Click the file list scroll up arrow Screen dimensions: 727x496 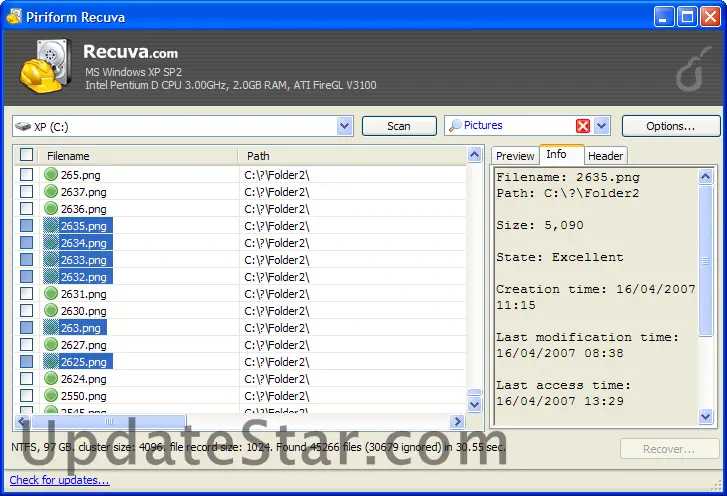pyautogui.click(x=474, y=154)
